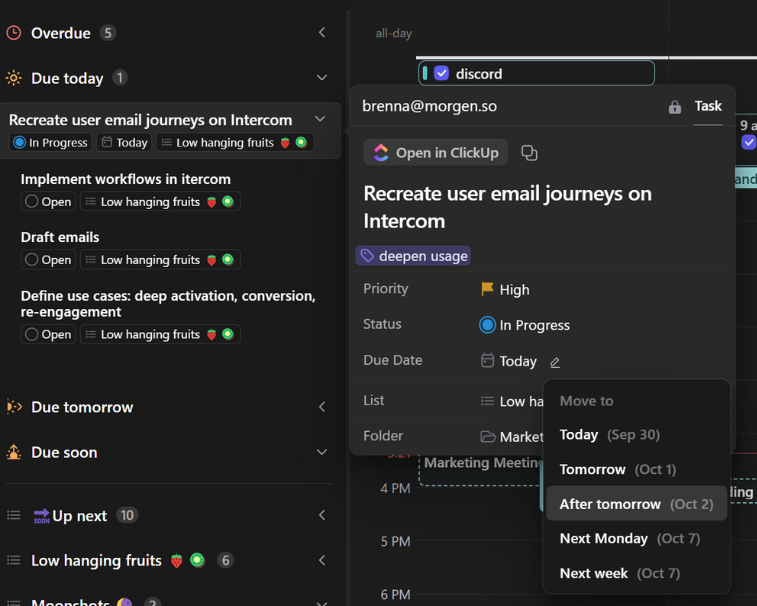Viewport: 757px width, 606px height.
Task: Expand the Up next list chevron
Action: click(x=322, y=515)
